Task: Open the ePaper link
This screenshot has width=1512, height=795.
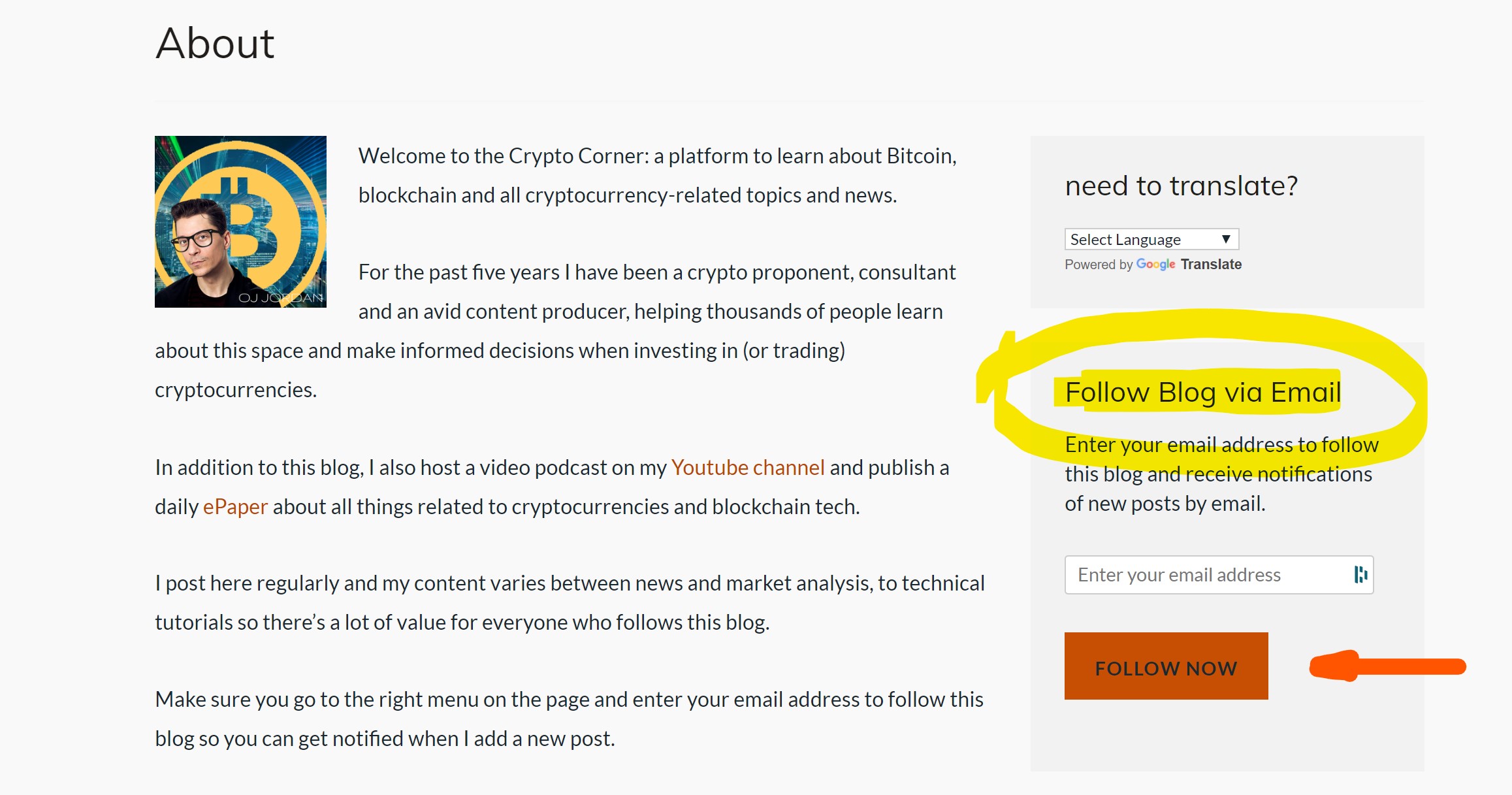Action: 235,507
